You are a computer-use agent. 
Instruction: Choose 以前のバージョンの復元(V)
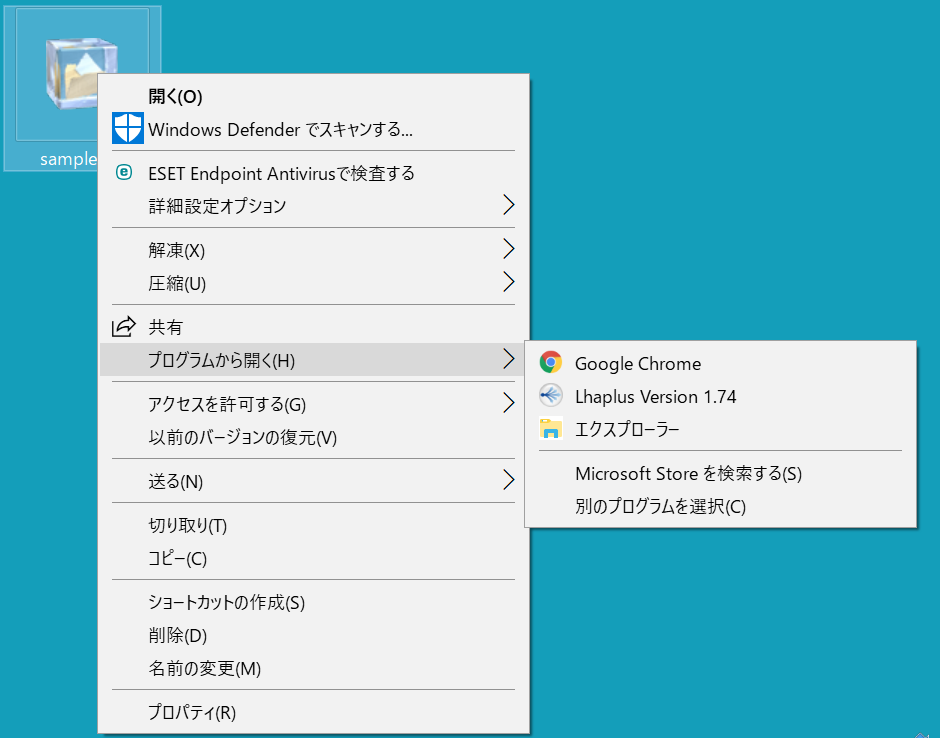click(313, 437)
